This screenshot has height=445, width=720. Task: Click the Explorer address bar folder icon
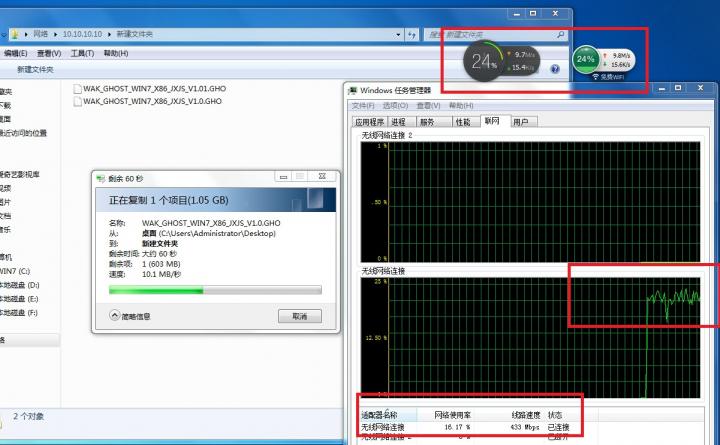15,34
